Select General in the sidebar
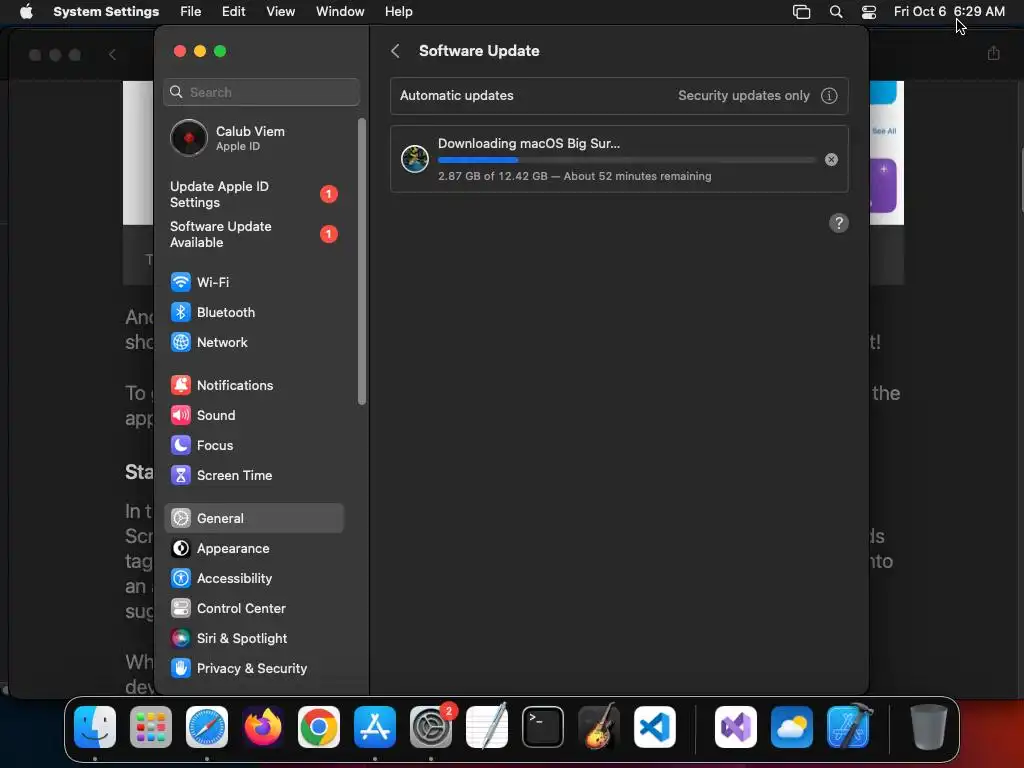The height and width of the screenshot is (768, 1024). click(x=253, y=519)
